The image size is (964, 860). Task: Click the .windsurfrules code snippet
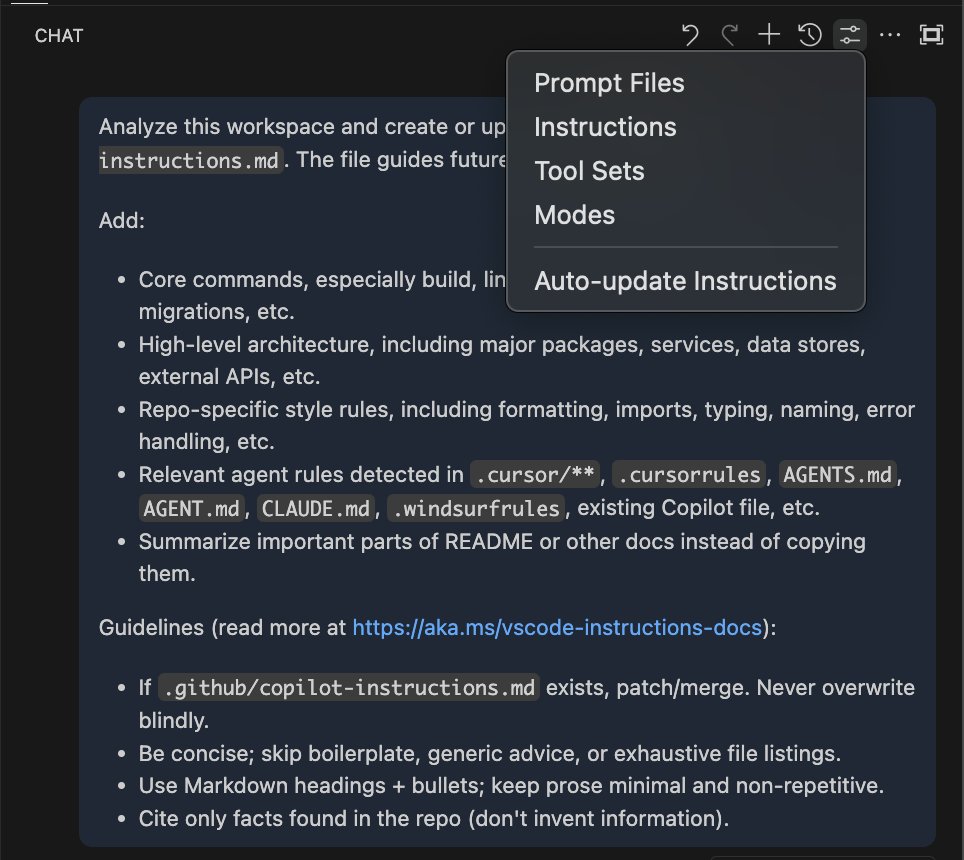(x=475, y=508)
